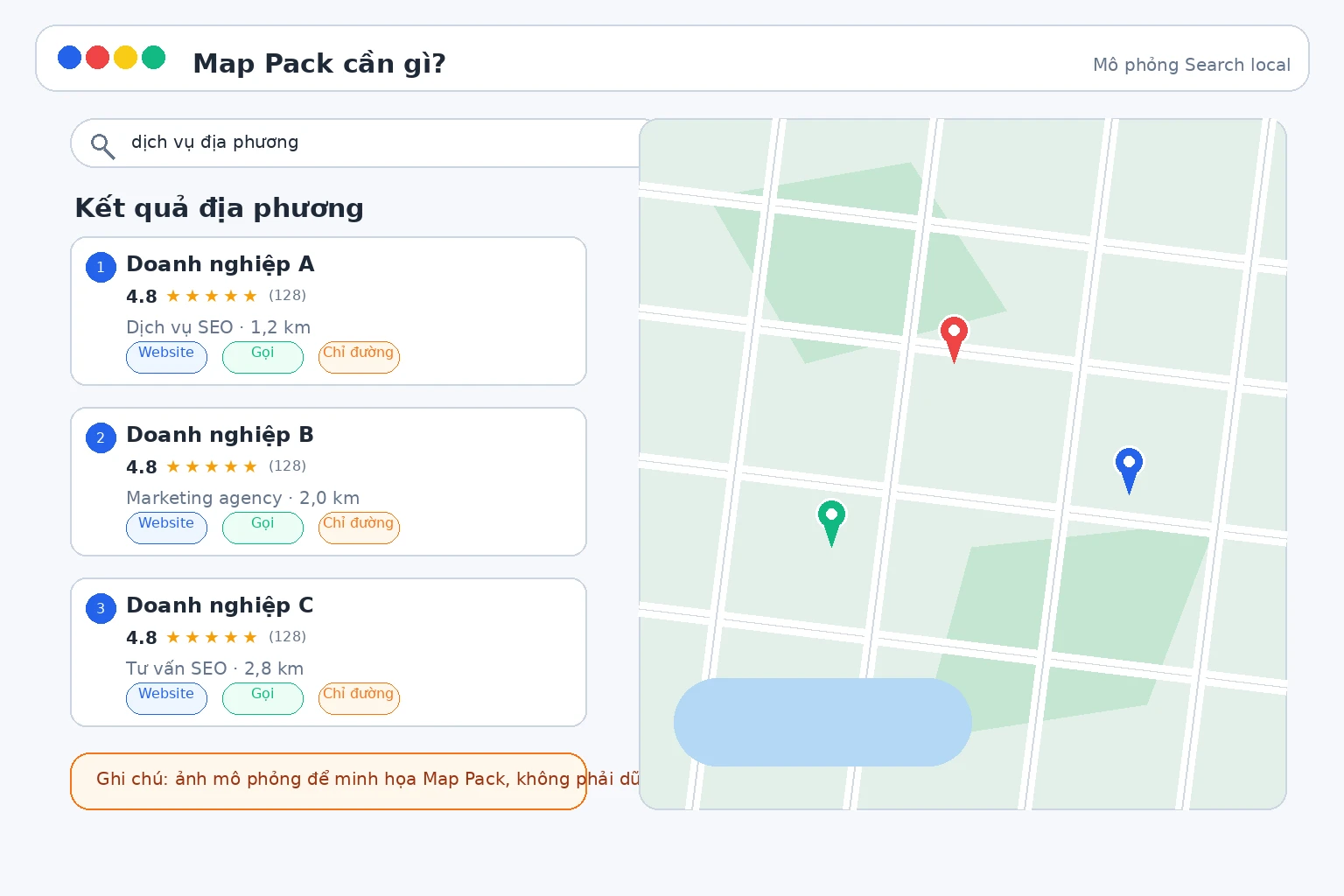
Task: Get Chỉ đường for Doanh nghiệp C
Action: point(359,698)
